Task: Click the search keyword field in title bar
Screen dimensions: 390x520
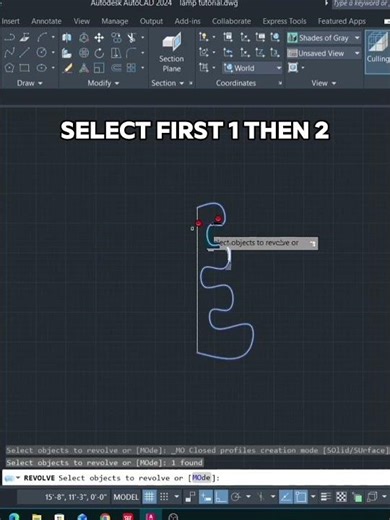Action: coord(361,4)
